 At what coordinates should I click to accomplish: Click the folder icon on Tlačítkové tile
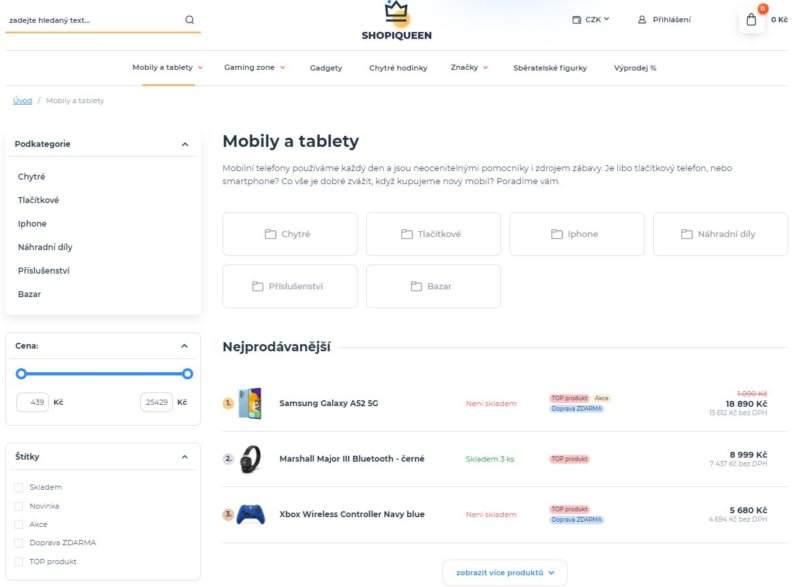(x=407, y=234)
